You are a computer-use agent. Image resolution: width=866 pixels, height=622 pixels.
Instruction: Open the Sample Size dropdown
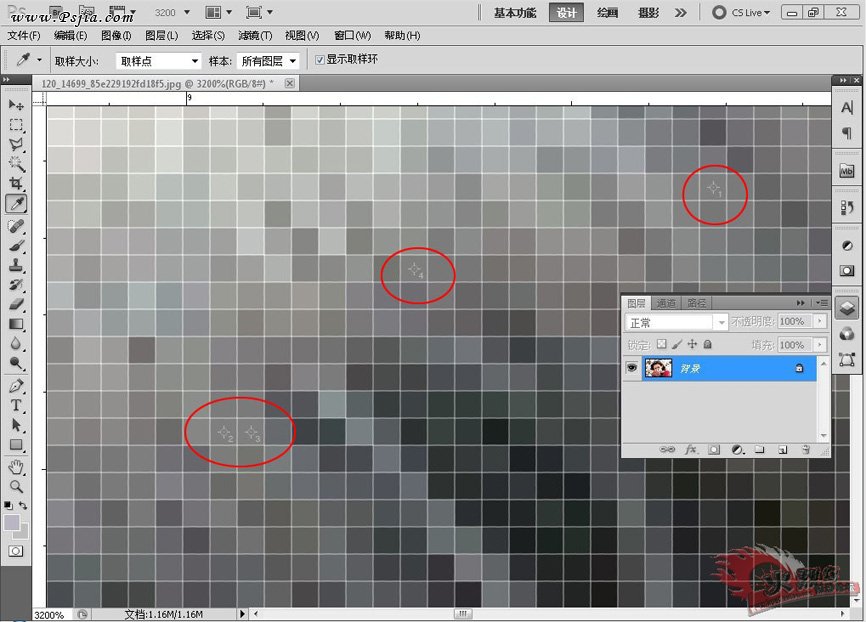[158, 61]
